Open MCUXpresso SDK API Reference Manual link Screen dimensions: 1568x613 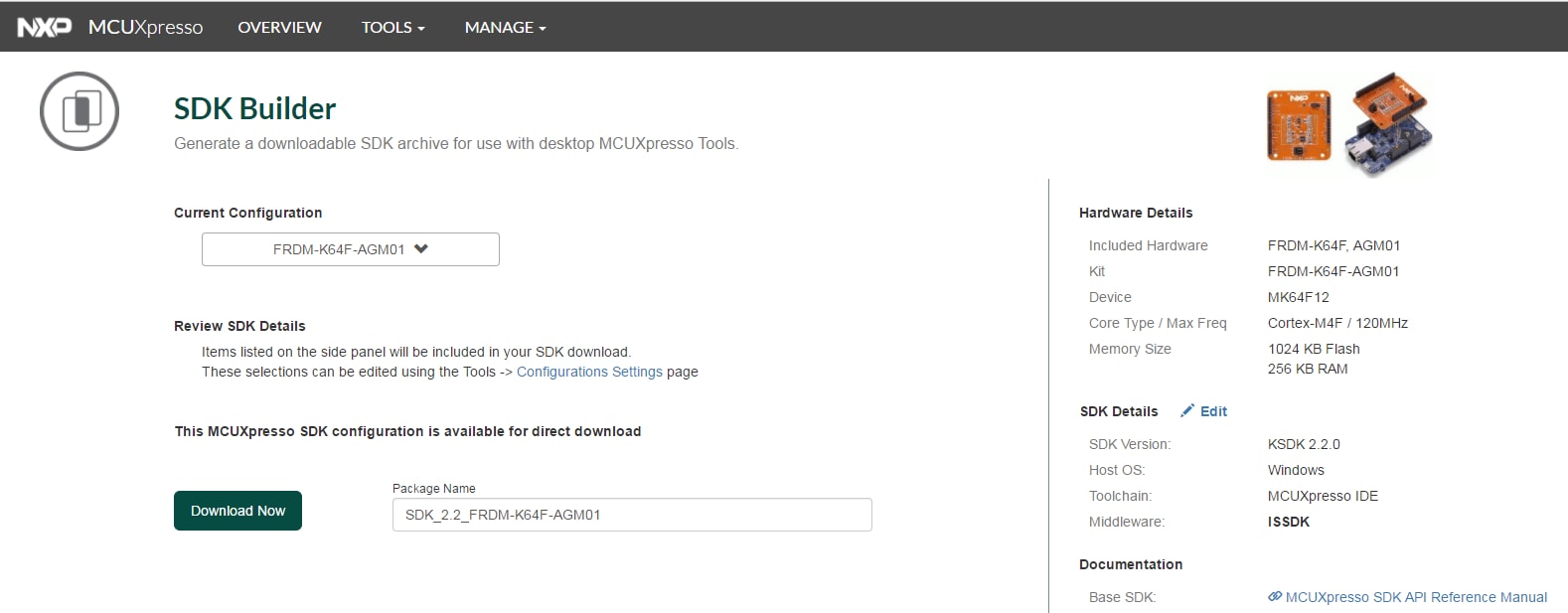[1416, 597]
